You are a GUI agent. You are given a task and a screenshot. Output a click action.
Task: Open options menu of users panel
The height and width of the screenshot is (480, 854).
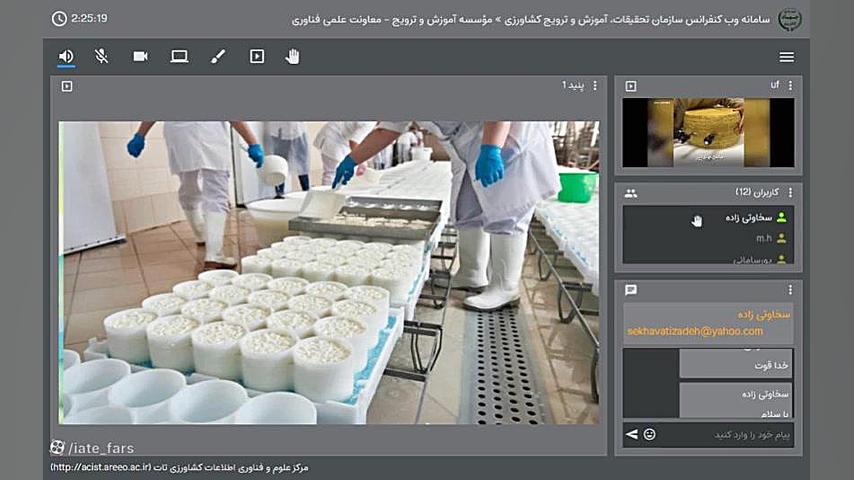point(790,192)
